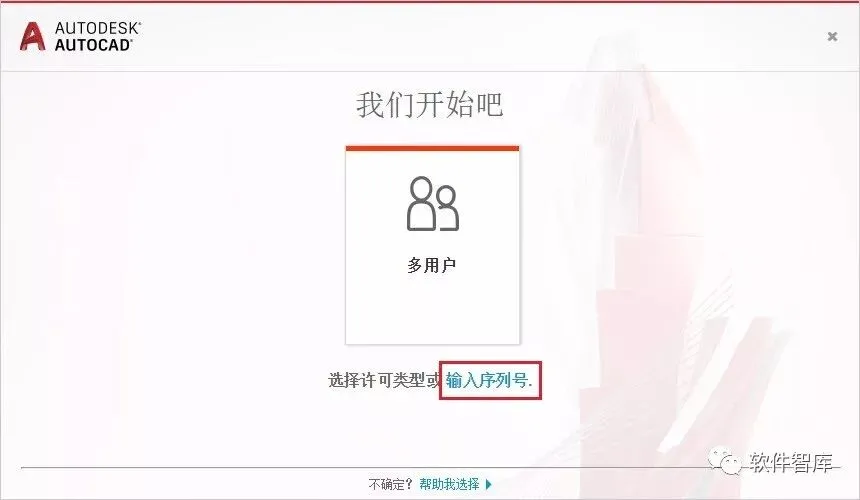Click the larger person figure in multi-user icon
860x500 pixels.
pos(422,203)
